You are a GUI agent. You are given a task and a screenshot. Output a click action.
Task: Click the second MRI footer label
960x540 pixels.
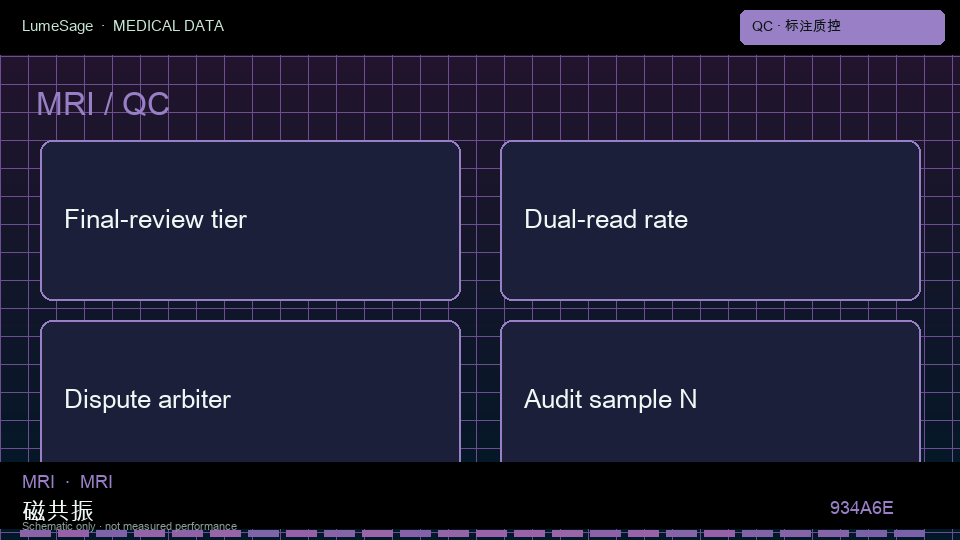96,482
